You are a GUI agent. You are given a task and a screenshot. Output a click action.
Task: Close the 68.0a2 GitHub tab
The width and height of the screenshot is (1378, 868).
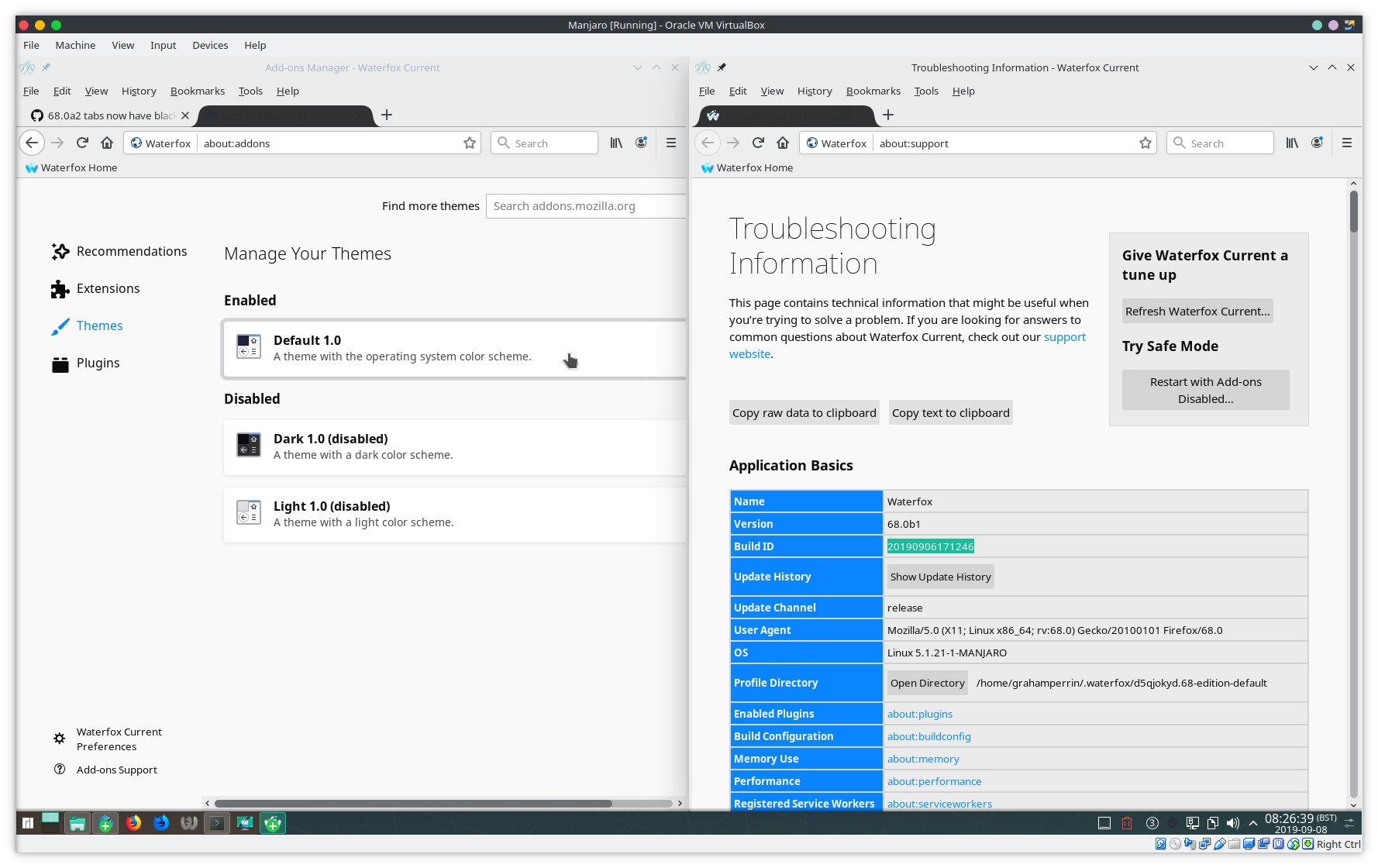185,115
